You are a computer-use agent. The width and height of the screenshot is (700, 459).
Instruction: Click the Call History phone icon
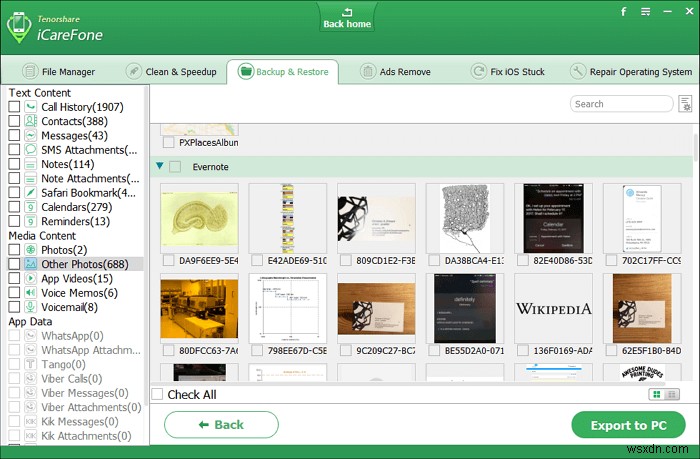point(30,107)
